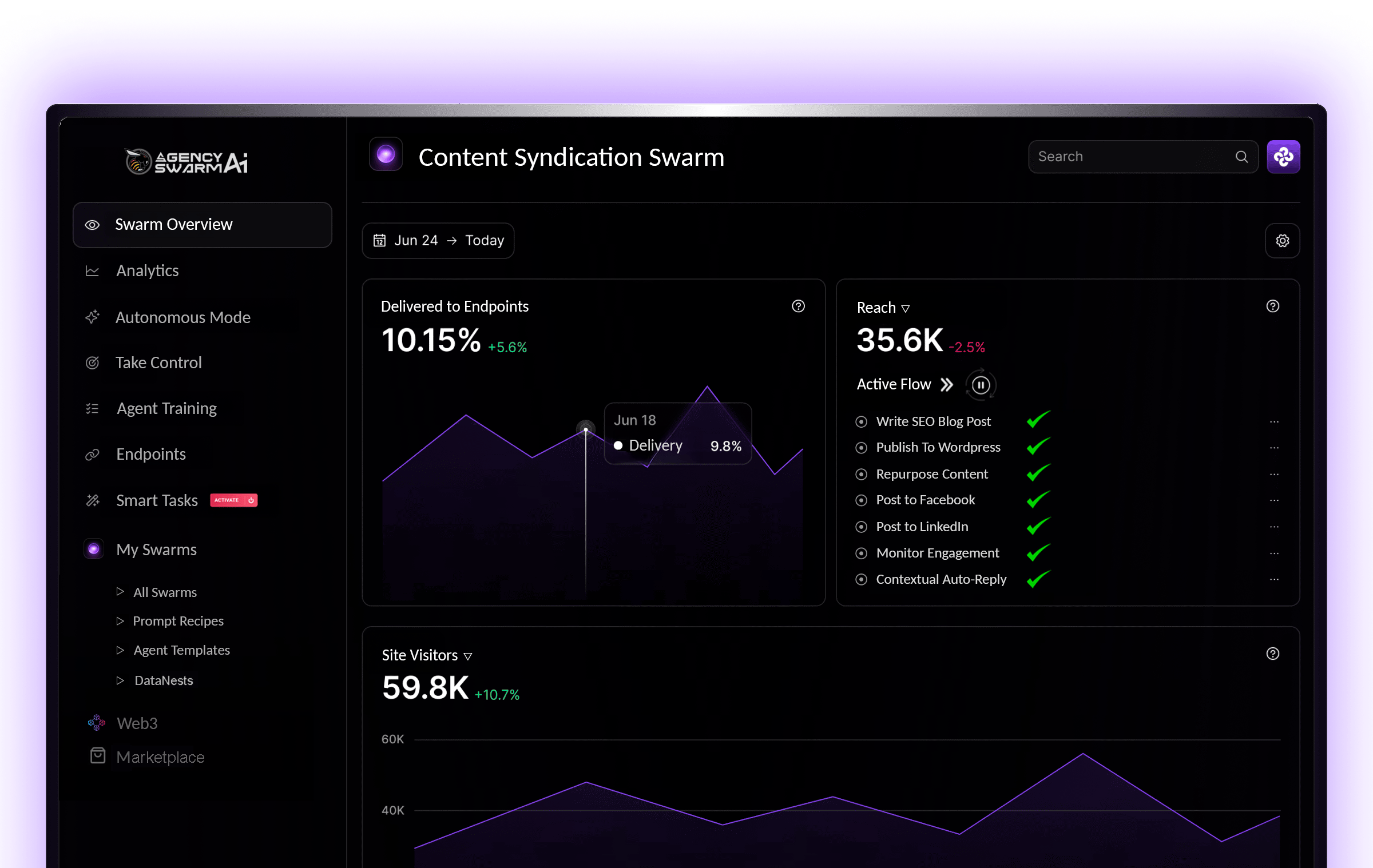Open the Marketplace section
Image resolution: width=1373 pixels, height=868 pixels.
click(160, 756)
